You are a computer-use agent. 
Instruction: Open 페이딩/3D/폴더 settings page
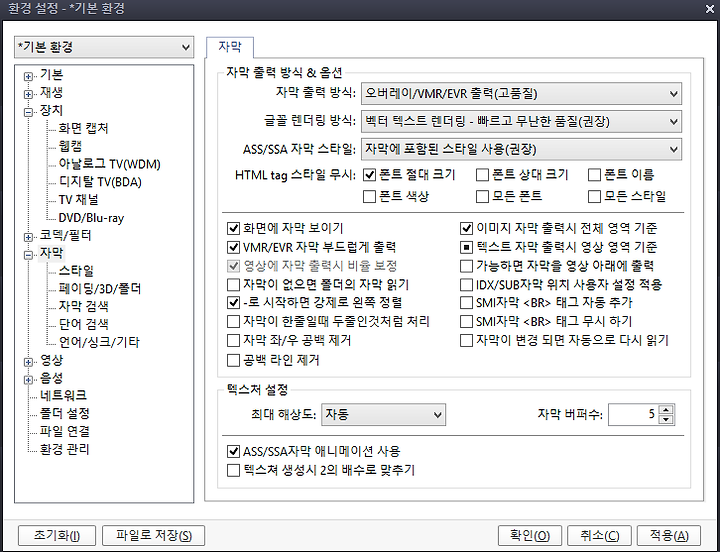[x=100, y=289]
